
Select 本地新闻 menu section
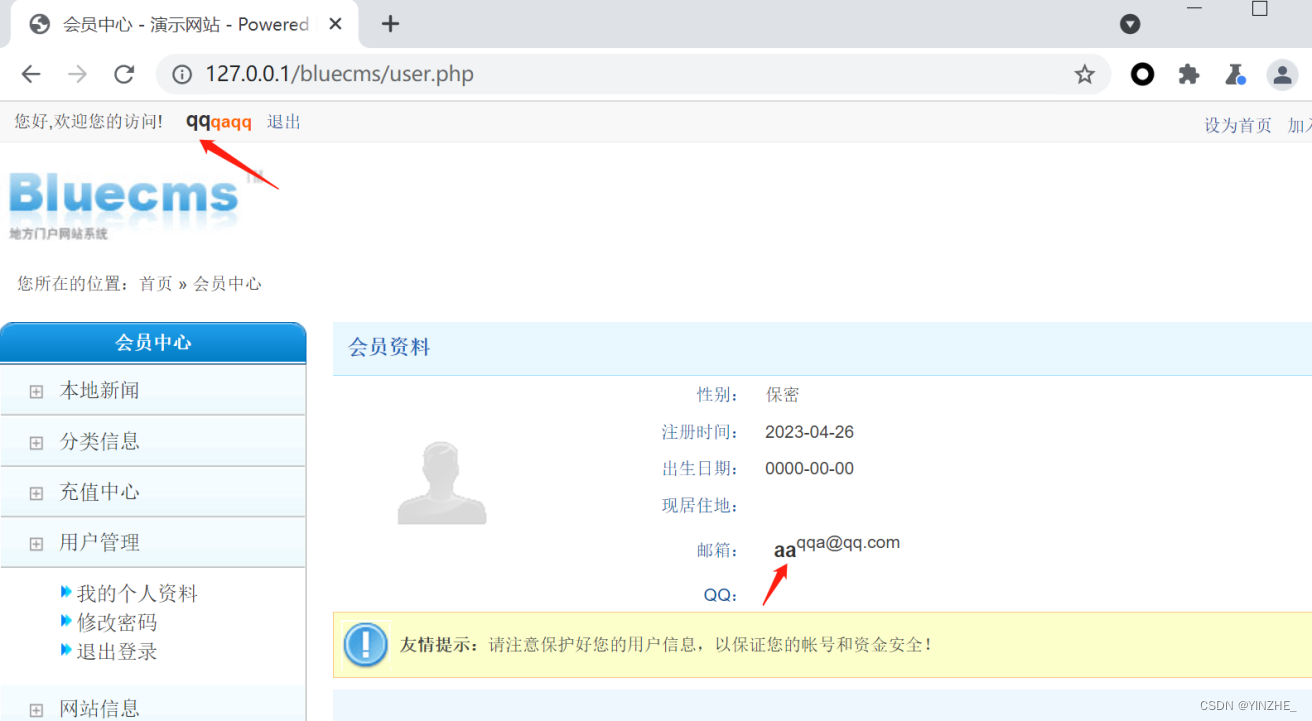(x=153, y=390)
